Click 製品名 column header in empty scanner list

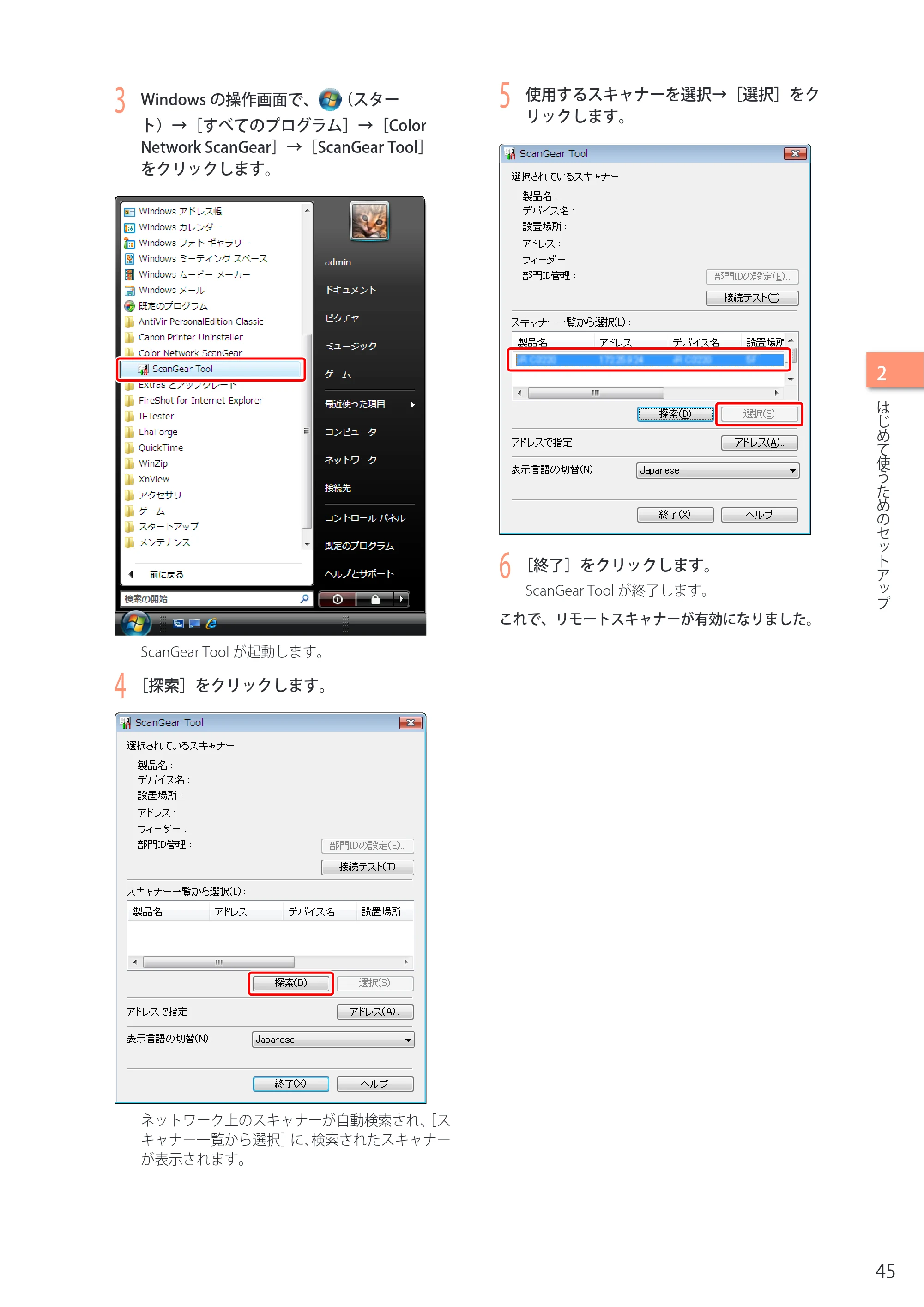[169, 912]
